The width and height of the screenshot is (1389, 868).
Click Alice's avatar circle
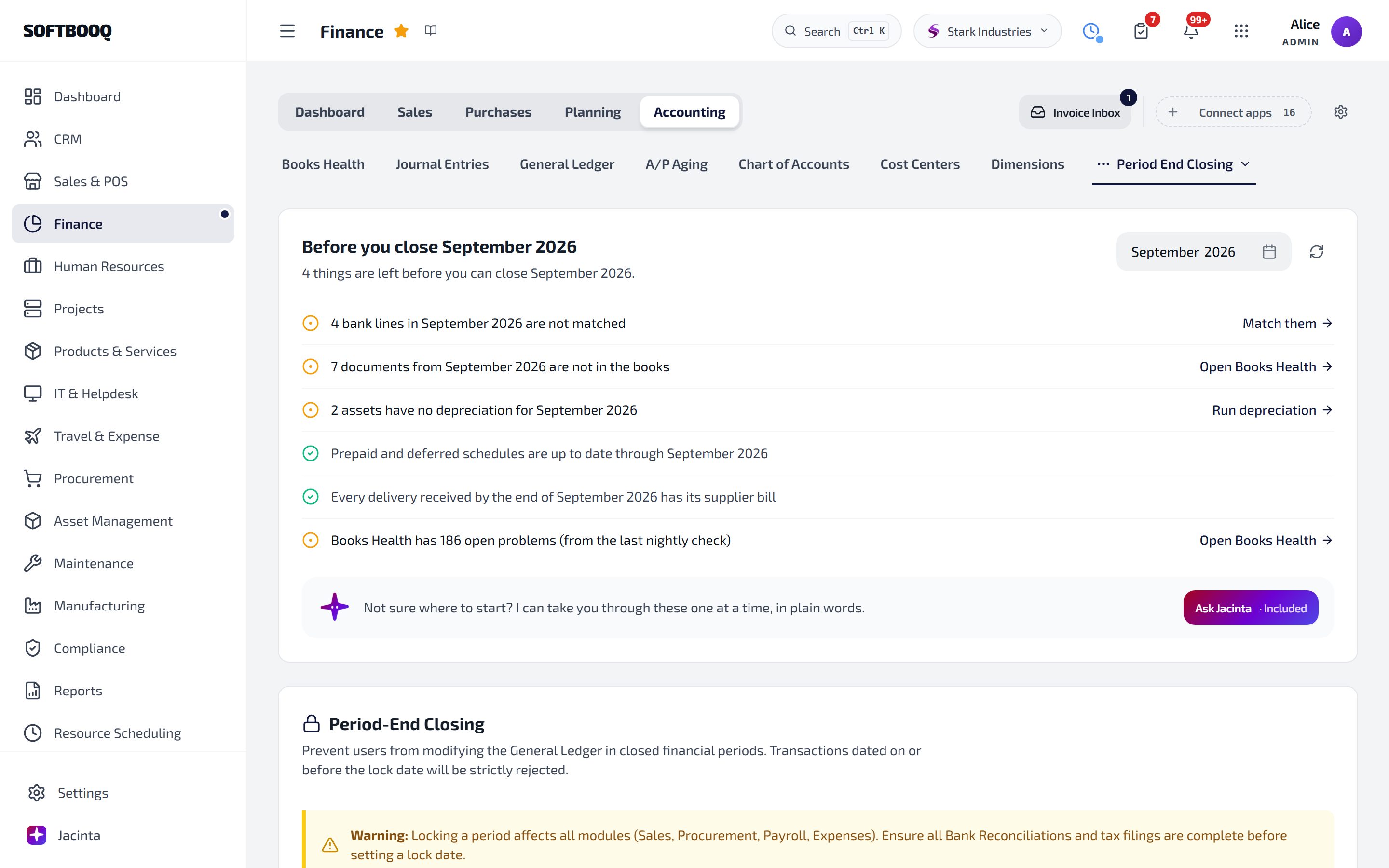(1346, 31)
